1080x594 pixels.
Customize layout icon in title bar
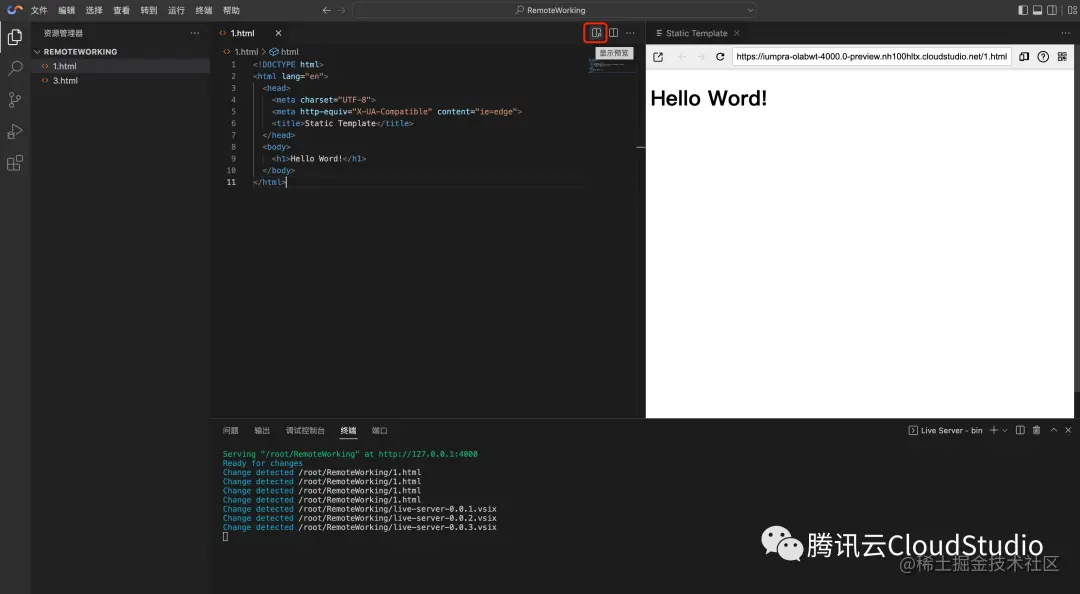(x=1072, y=10)
